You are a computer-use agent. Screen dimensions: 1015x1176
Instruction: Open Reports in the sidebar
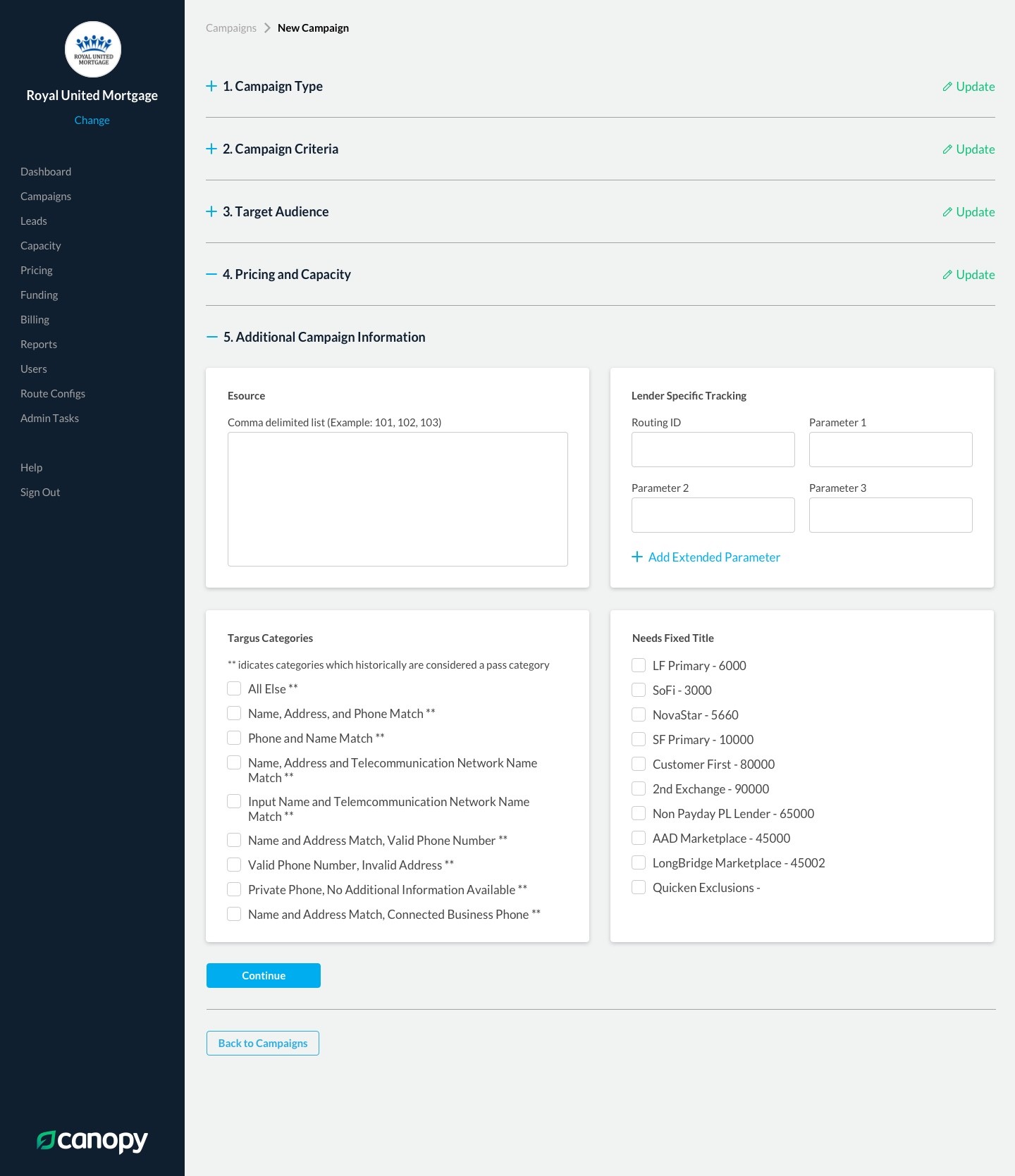coord(39,345)
